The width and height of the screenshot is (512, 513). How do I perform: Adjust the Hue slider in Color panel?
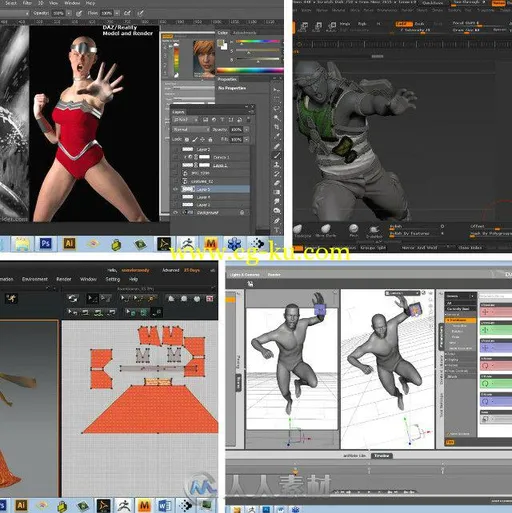[x=257, y=42]
